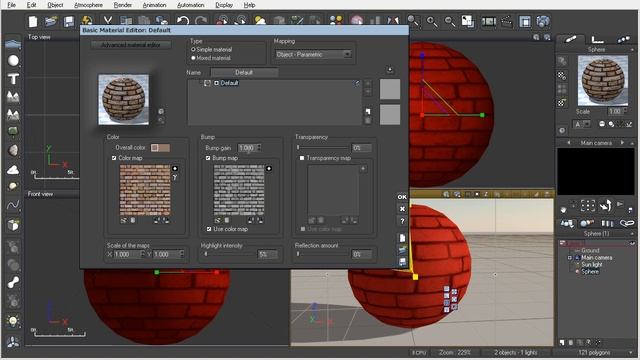Click the film strip animation icon
This screenshot has height=360, width=640.
(x=489, y=21)
